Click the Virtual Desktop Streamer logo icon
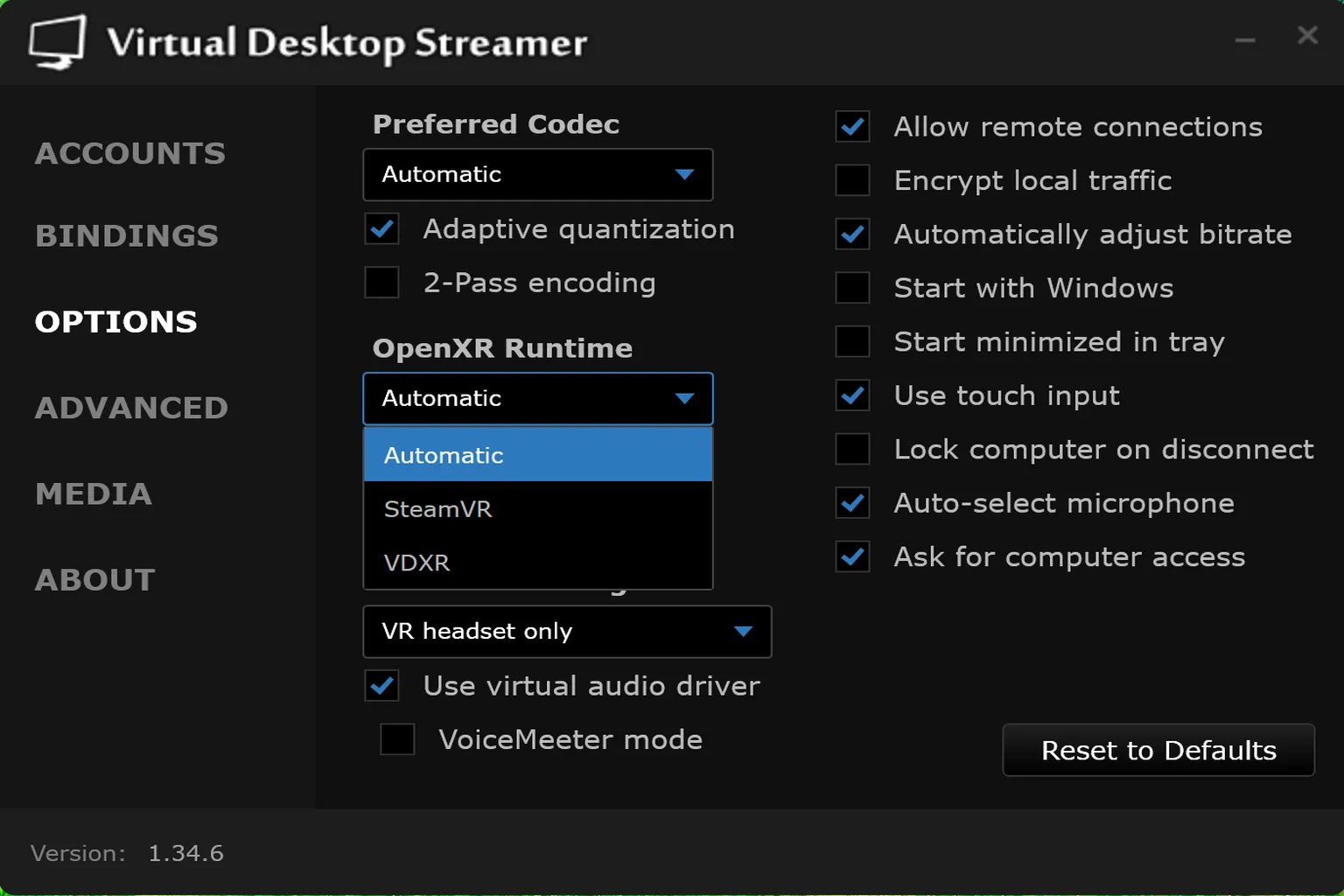 pyautogui.click(x=56, y=41)
